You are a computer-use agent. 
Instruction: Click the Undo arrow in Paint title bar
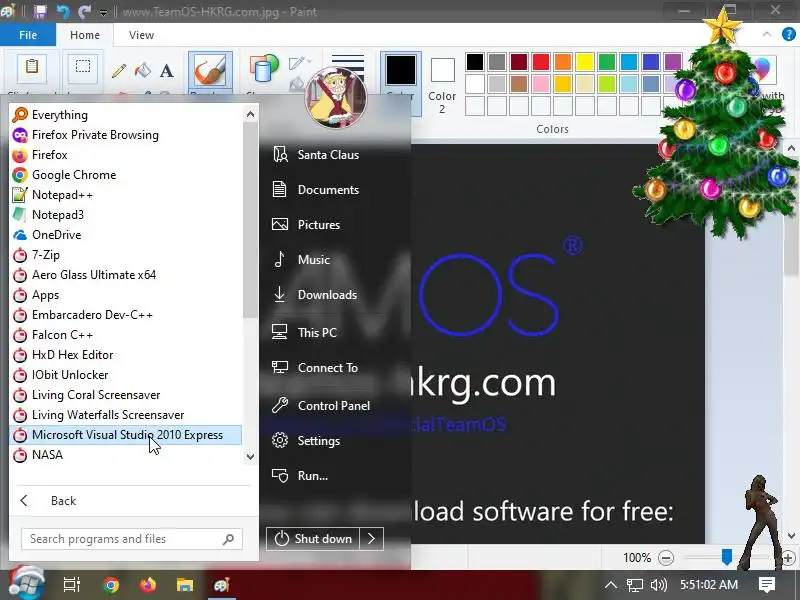[x=62, y=11]
